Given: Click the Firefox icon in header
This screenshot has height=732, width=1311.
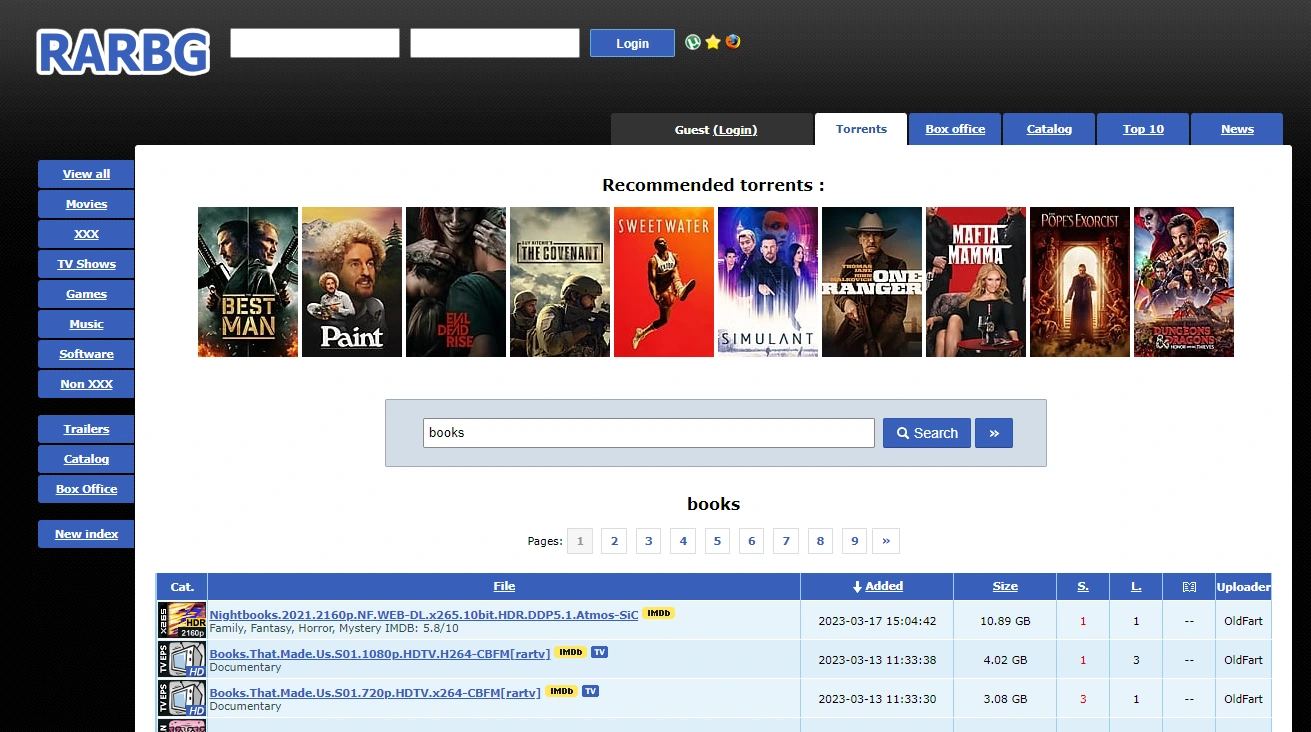Looking at the screenshot, I should (733, 42).
